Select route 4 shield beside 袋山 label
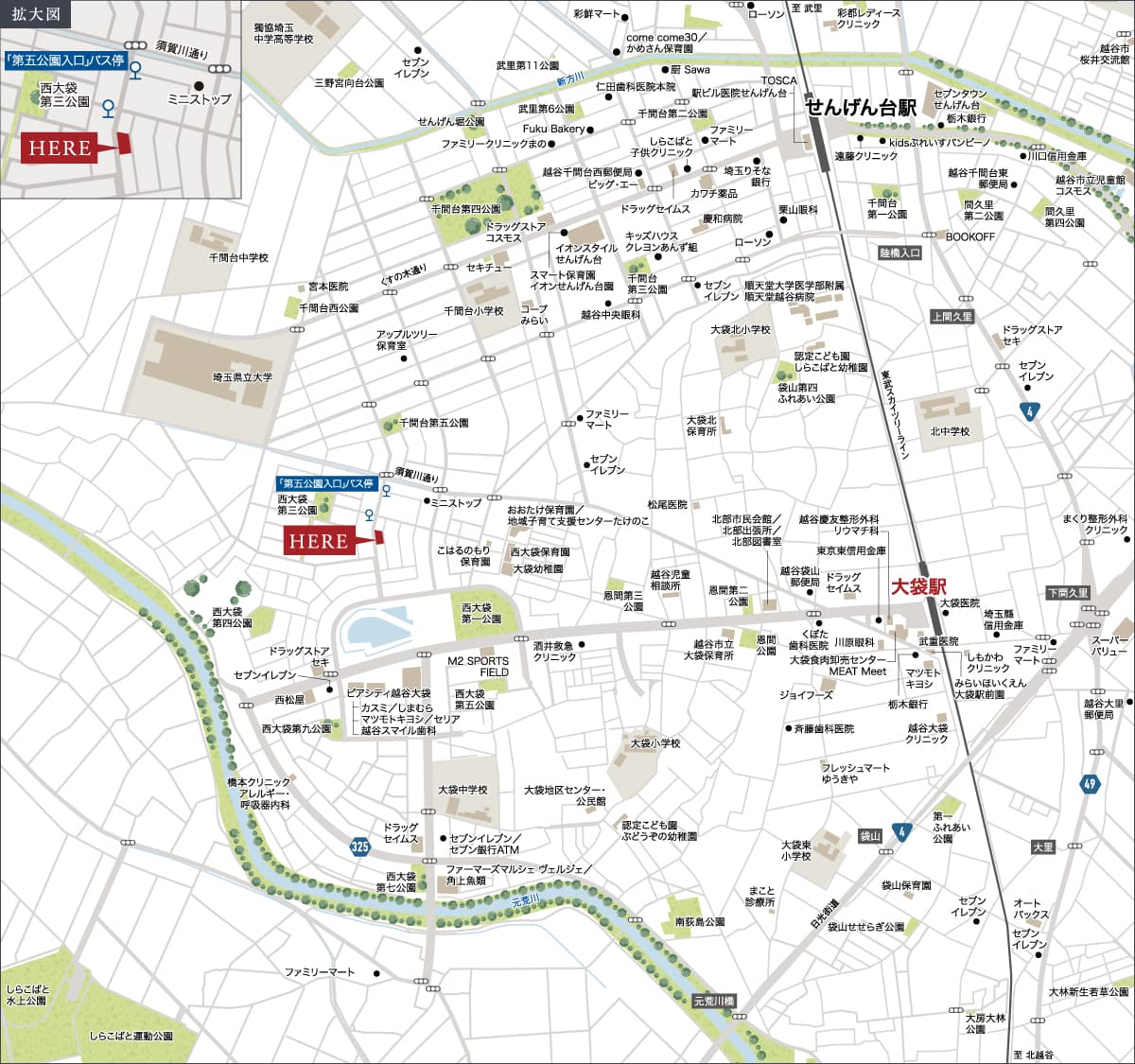This screenshot has height=1064, width=1135. 901,832
